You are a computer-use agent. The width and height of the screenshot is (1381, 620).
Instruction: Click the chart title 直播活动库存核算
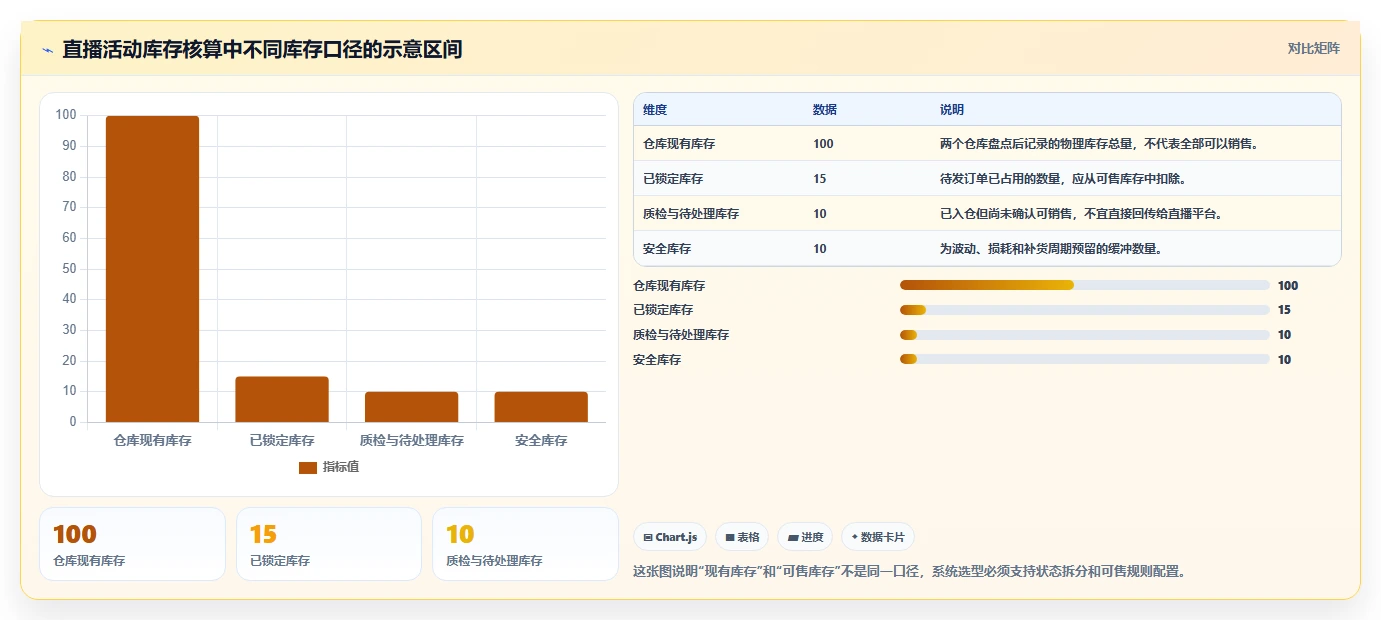pos(262,49)
